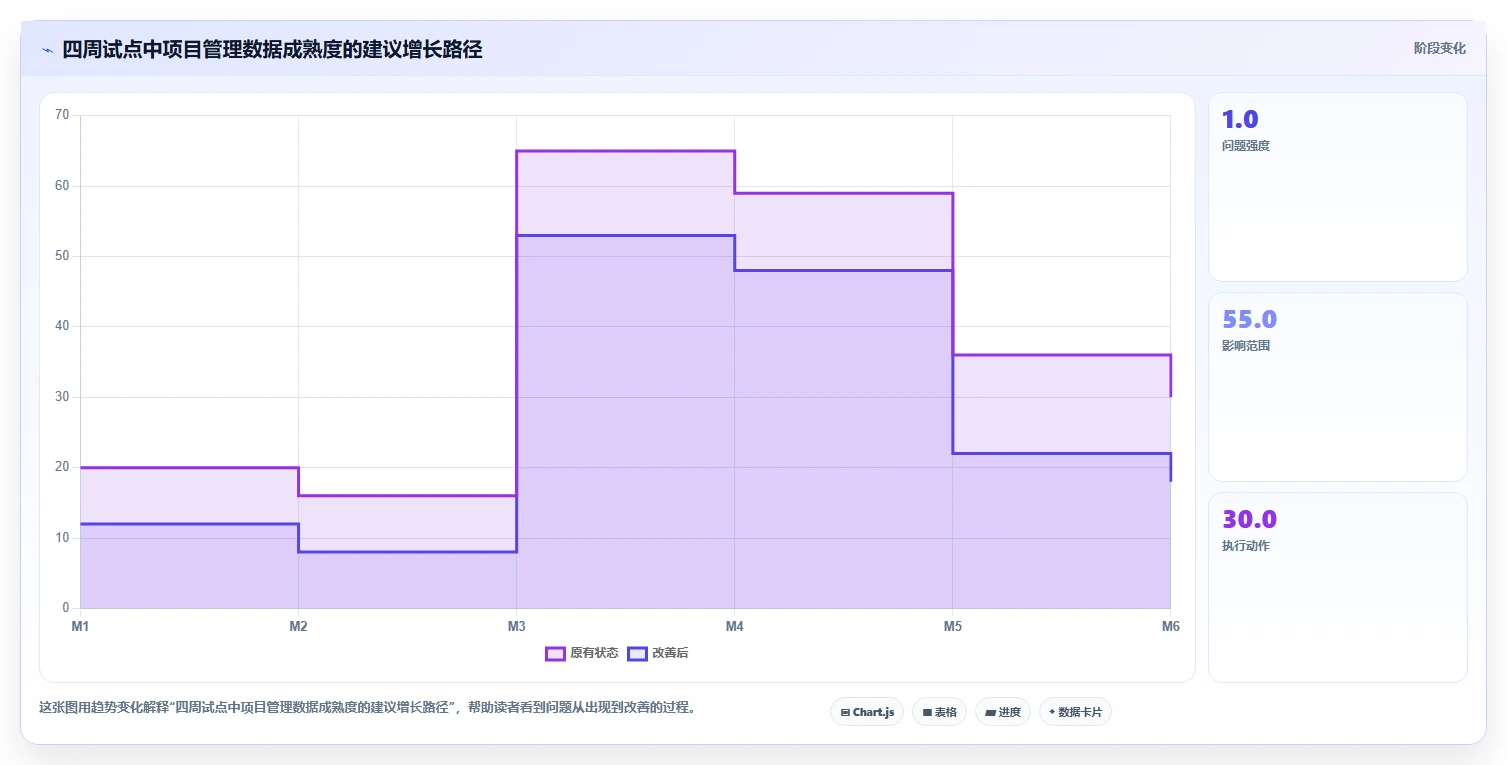Click the 50 y-axis value
The width and height of the screenshot is (1507, 765).
[62, 256]
